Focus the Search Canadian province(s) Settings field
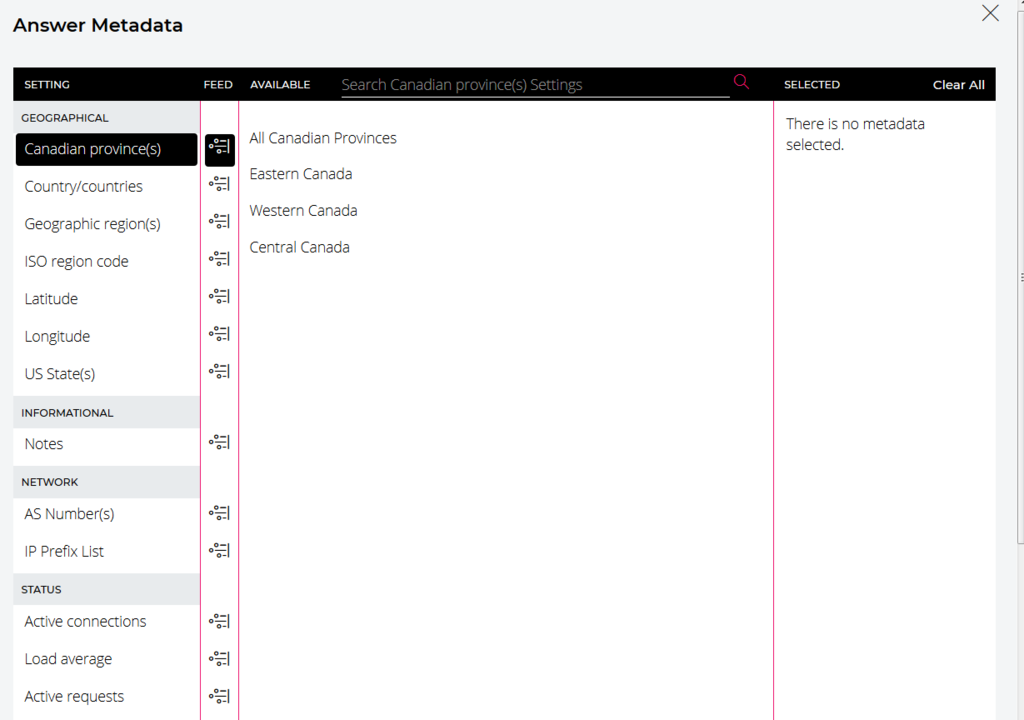The image size is (1024, 720). 535,85
